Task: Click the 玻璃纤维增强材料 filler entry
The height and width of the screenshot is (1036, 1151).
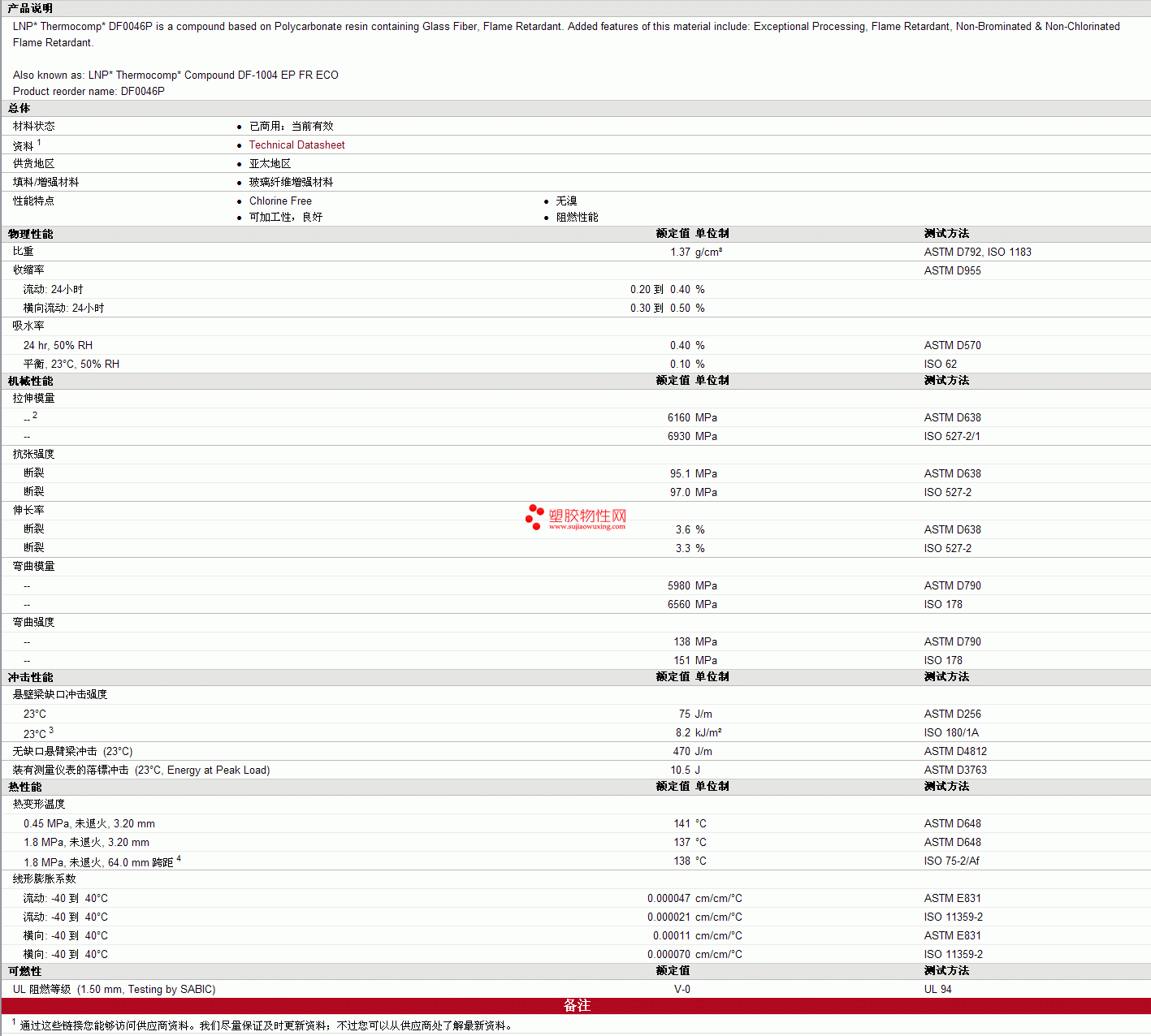Action: [x=291, y=183]
